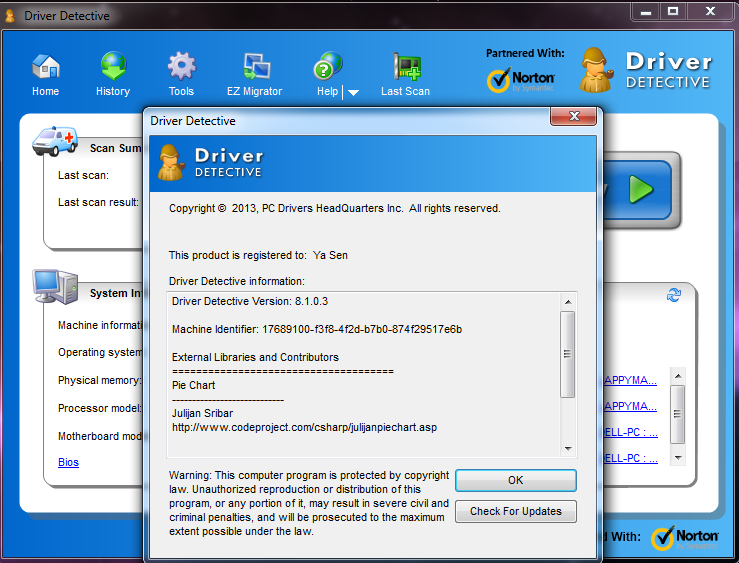This screenshot has height=563, width=739.
Task: Close the About Driver Detective dialog
Action: click(574, 116)
